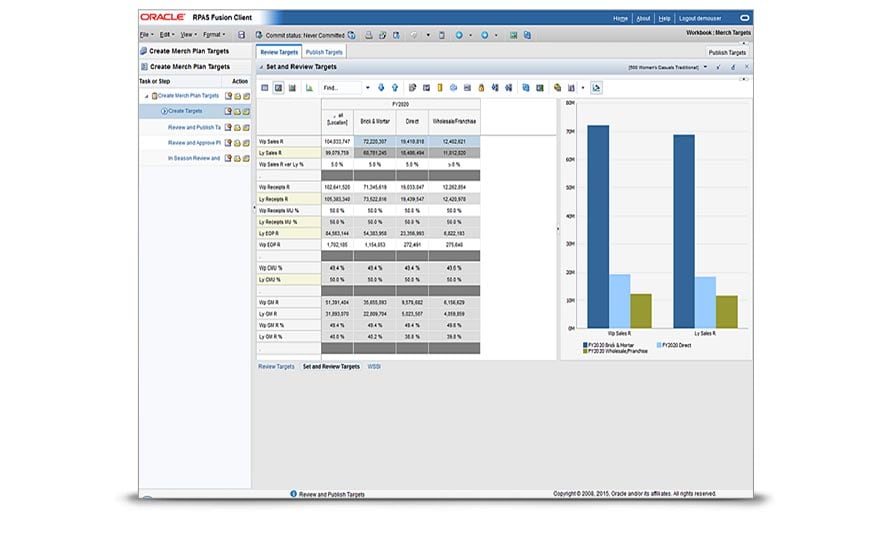The height and width of the screenshot is (533, 880).
Task: Click the commit icon before Commit status
Action: (259, 35)
